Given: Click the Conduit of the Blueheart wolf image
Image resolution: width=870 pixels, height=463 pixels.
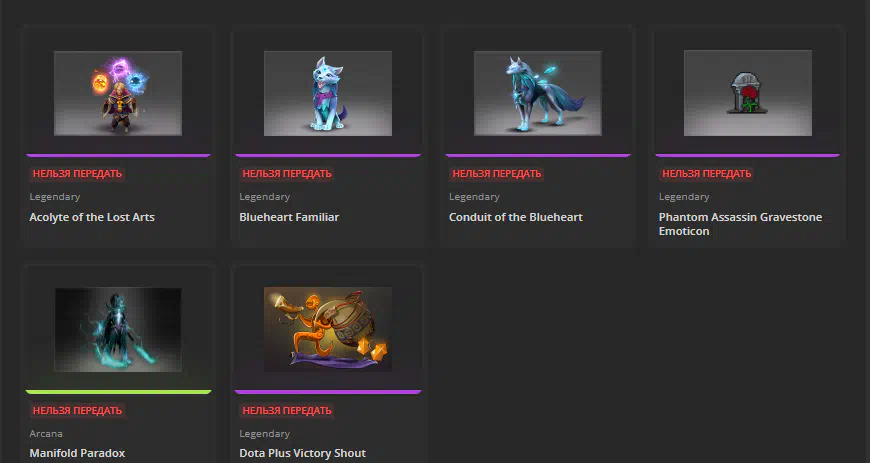Looking at the screenshot, I should point(538,93).
